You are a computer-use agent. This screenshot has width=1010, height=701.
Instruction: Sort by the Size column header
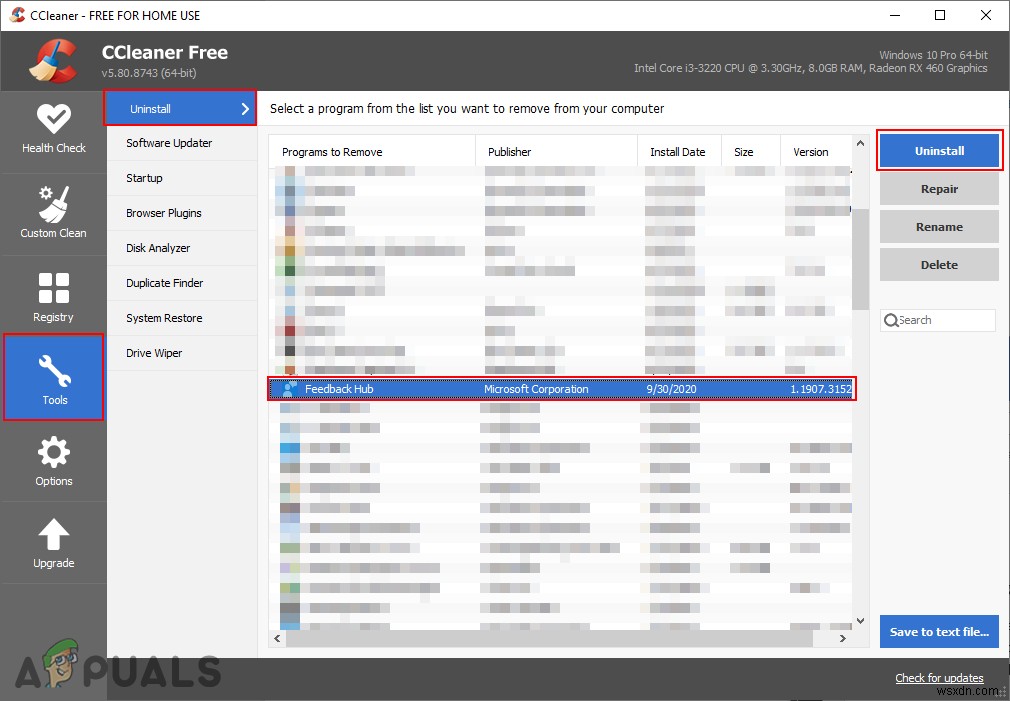[750, 152]
